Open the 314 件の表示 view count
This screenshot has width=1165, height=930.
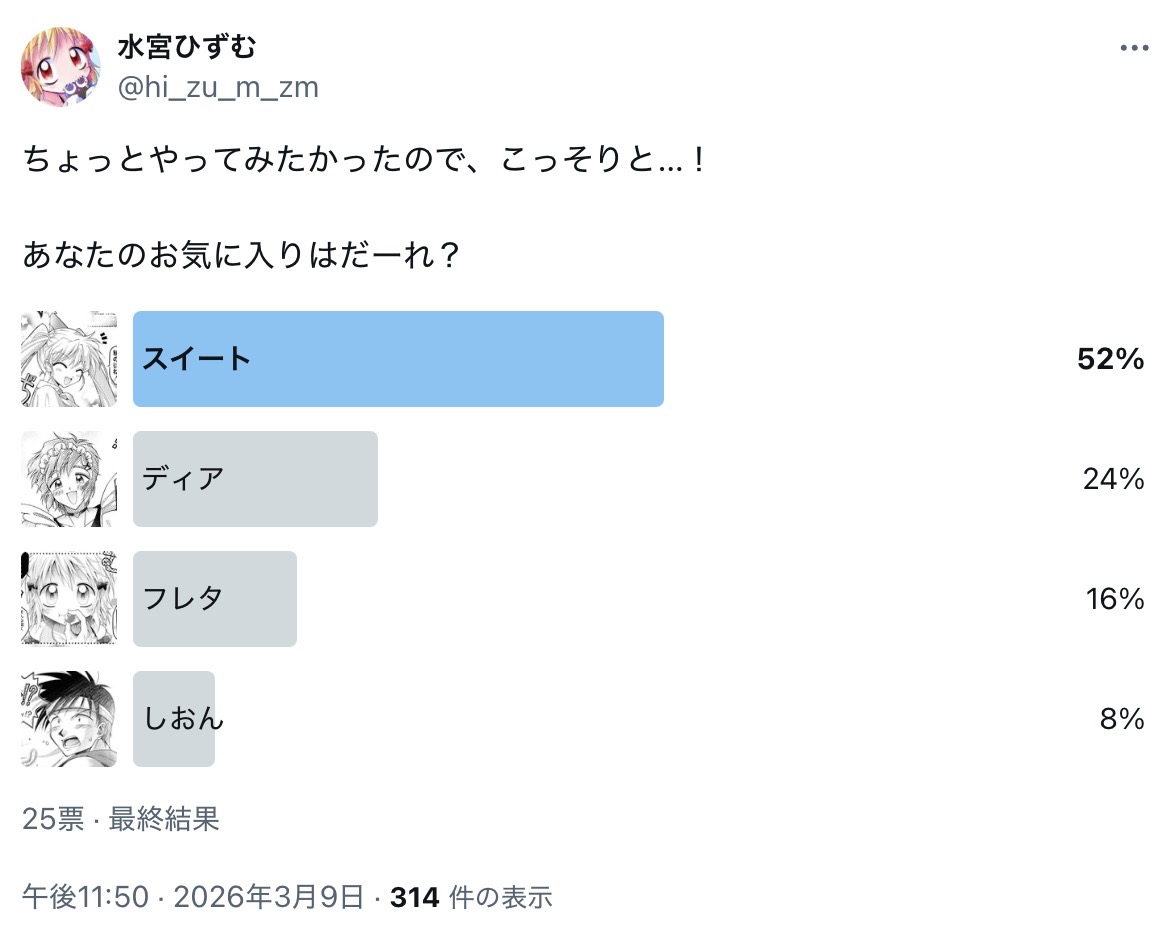(x=471, y=897)
